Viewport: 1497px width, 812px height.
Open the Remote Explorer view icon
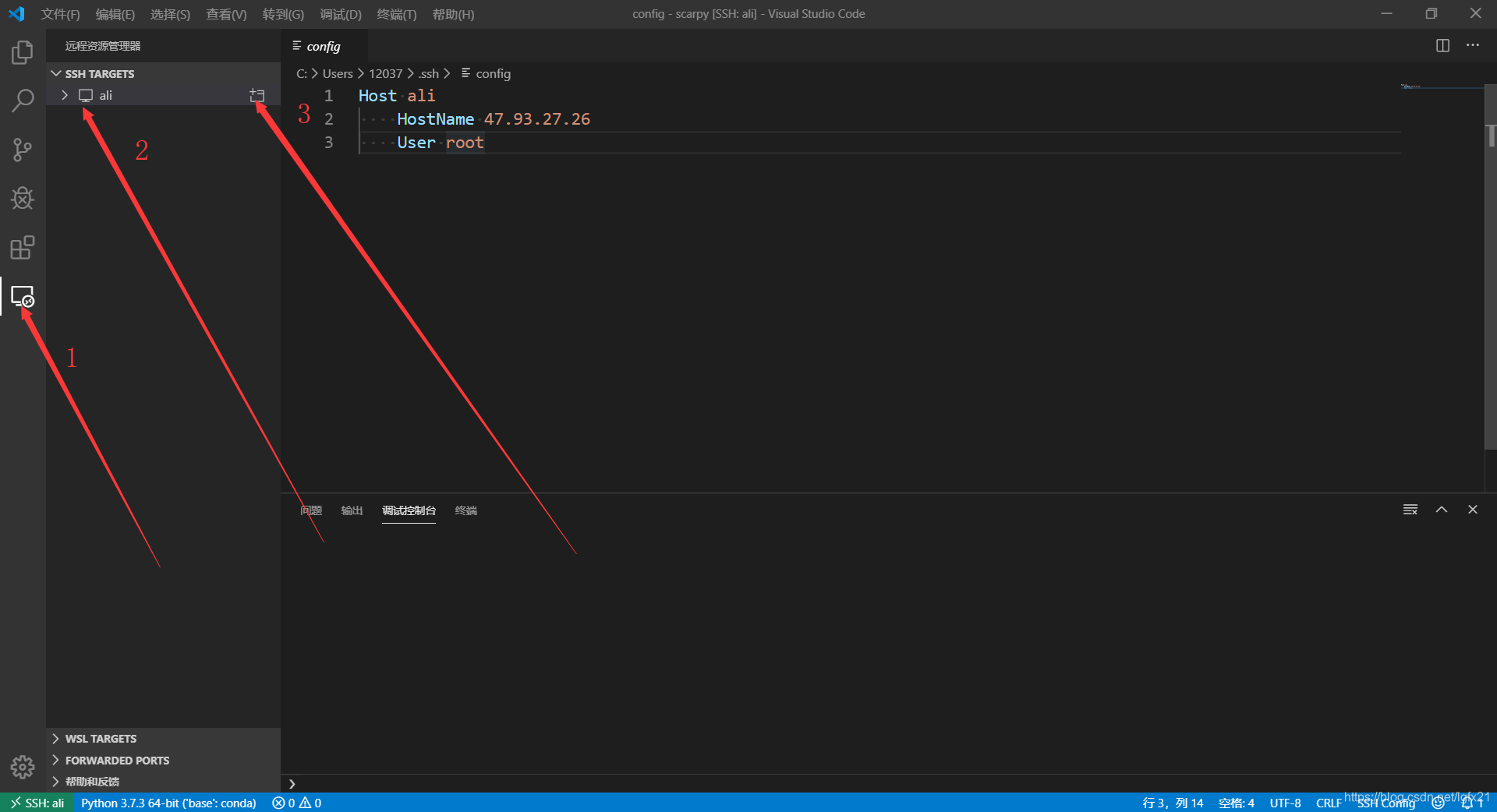23,297
